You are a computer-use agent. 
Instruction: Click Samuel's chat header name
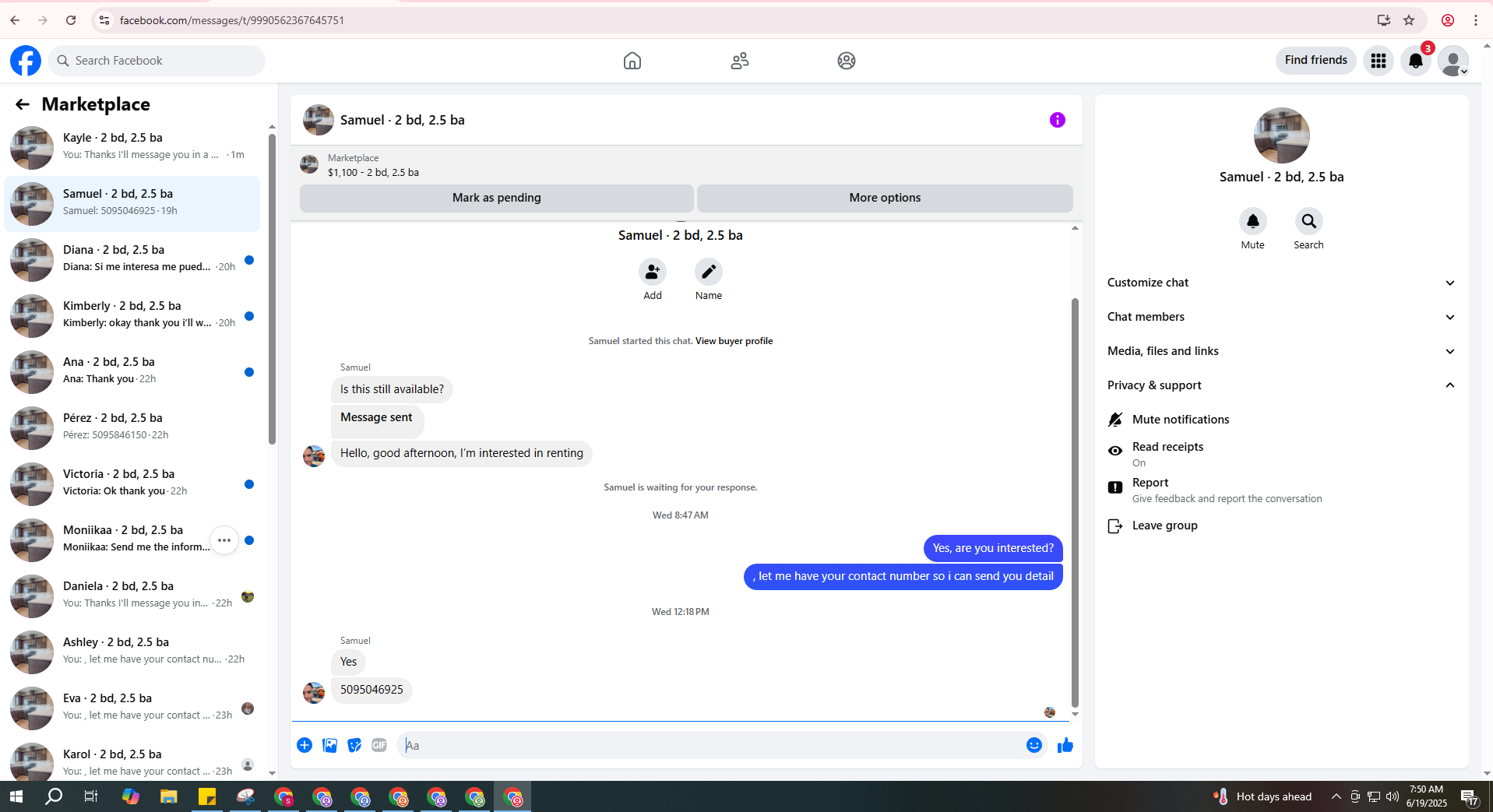[x=402, y=120]
